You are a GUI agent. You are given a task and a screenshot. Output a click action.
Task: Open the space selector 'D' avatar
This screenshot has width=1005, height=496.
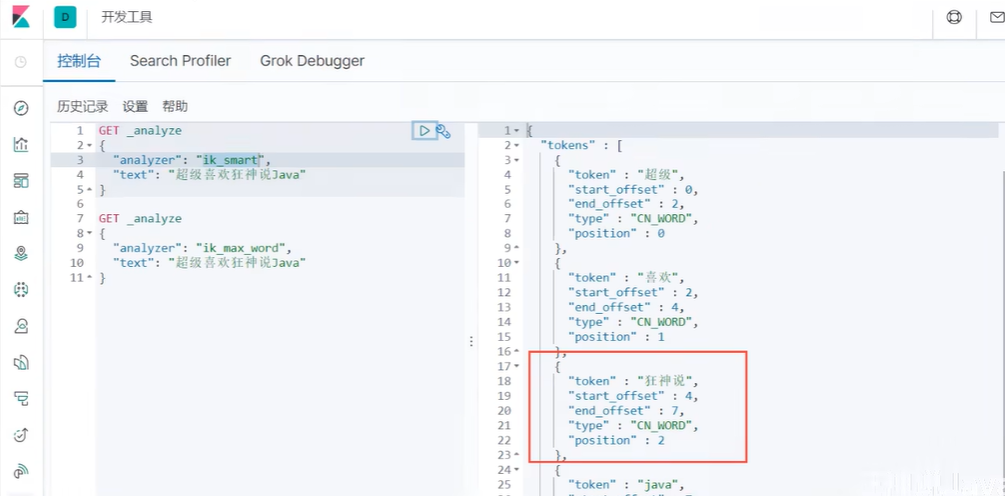[65, 17]
